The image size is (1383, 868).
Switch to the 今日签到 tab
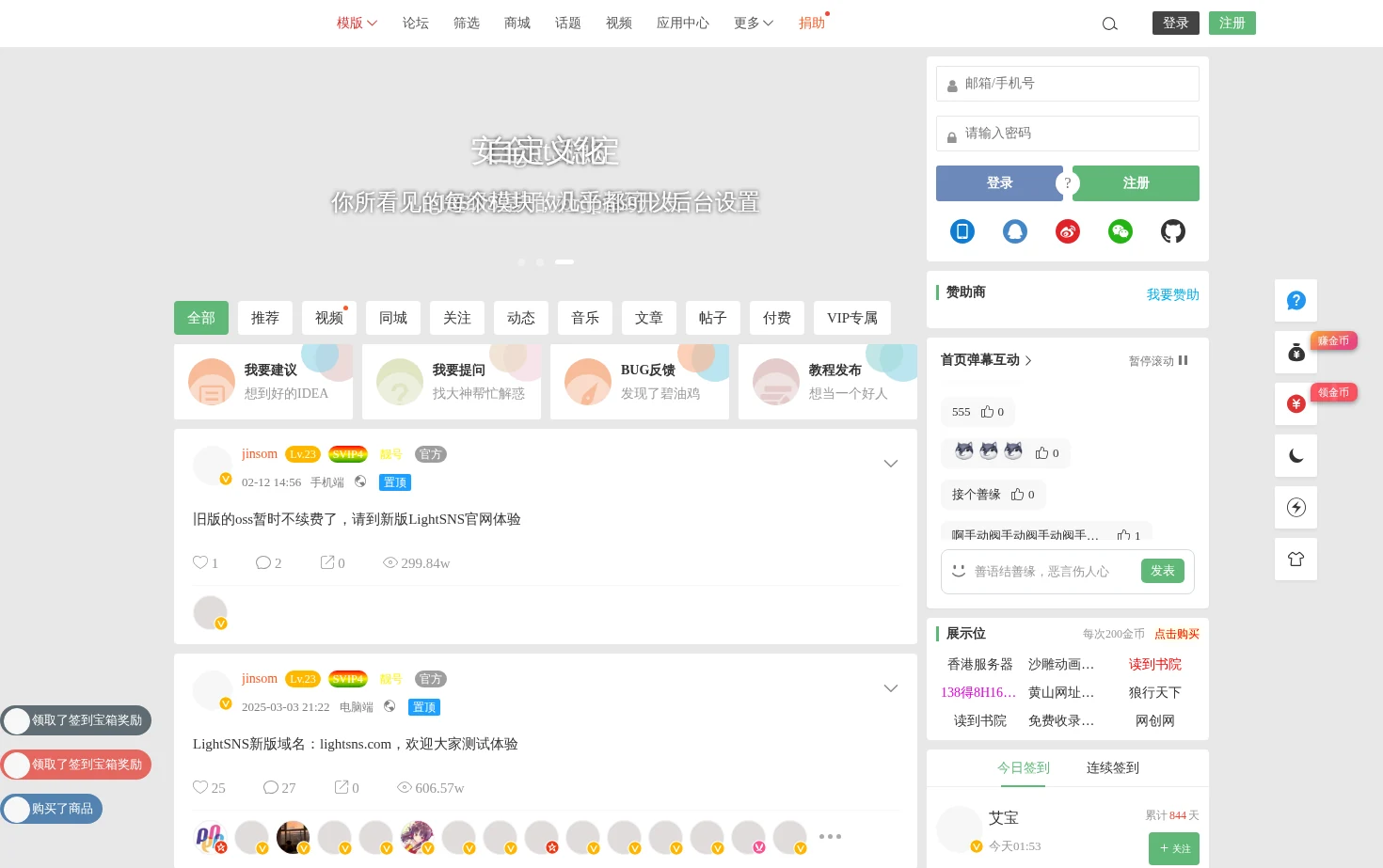(1024, 768)
